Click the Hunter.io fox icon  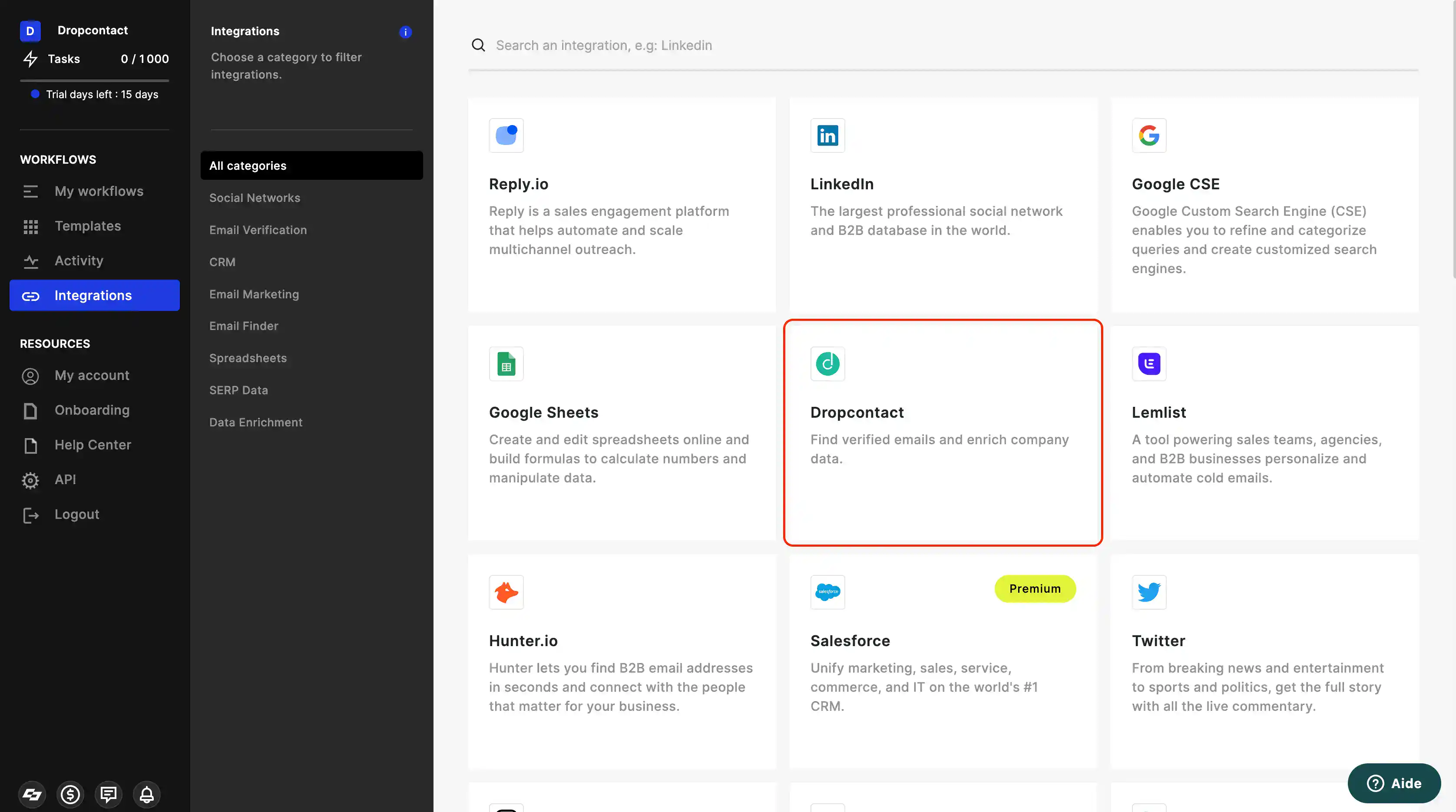506,592
